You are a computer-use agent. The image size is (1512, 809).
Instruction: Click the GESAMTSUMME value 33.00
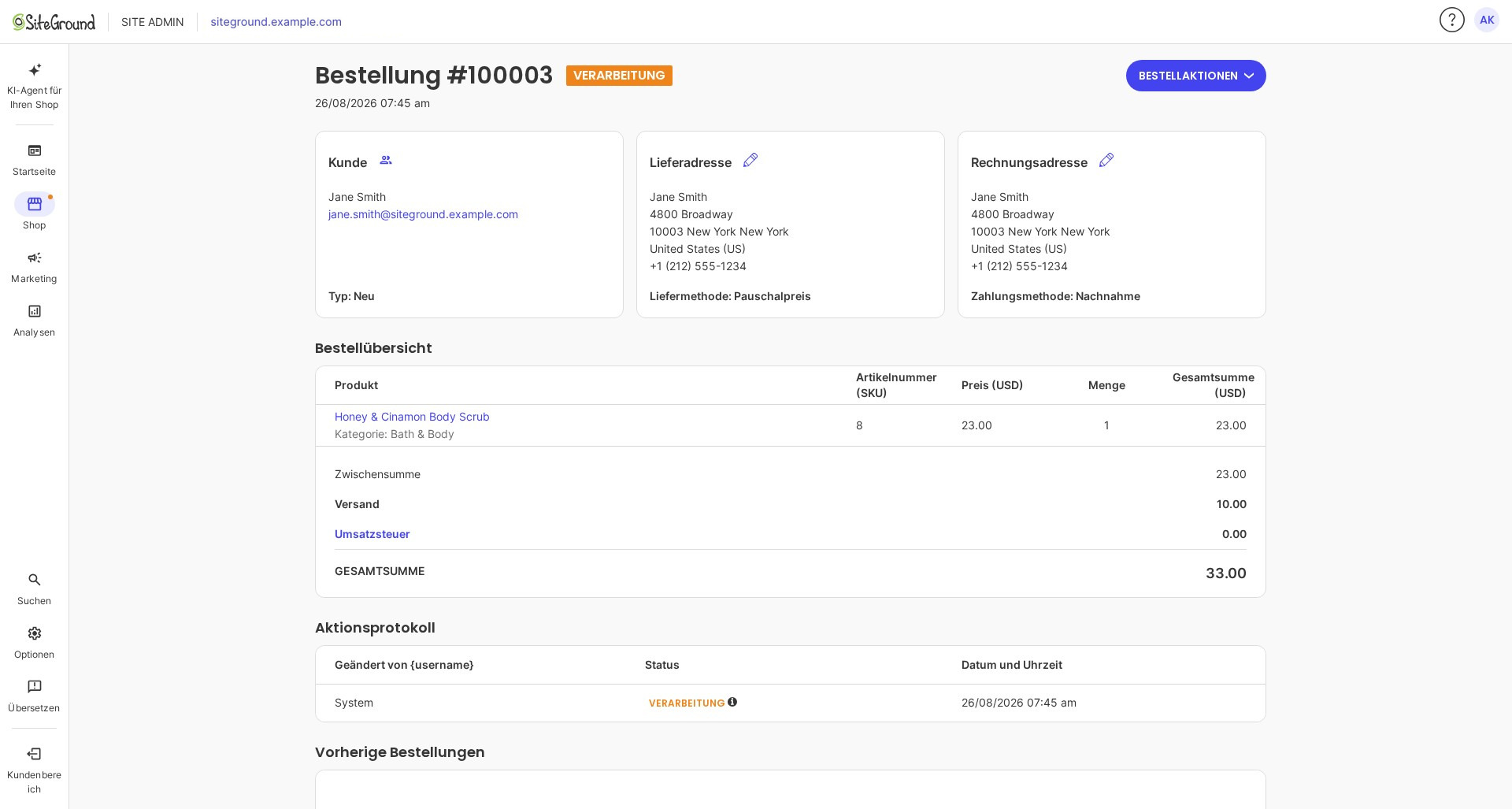coord(1225,573)
